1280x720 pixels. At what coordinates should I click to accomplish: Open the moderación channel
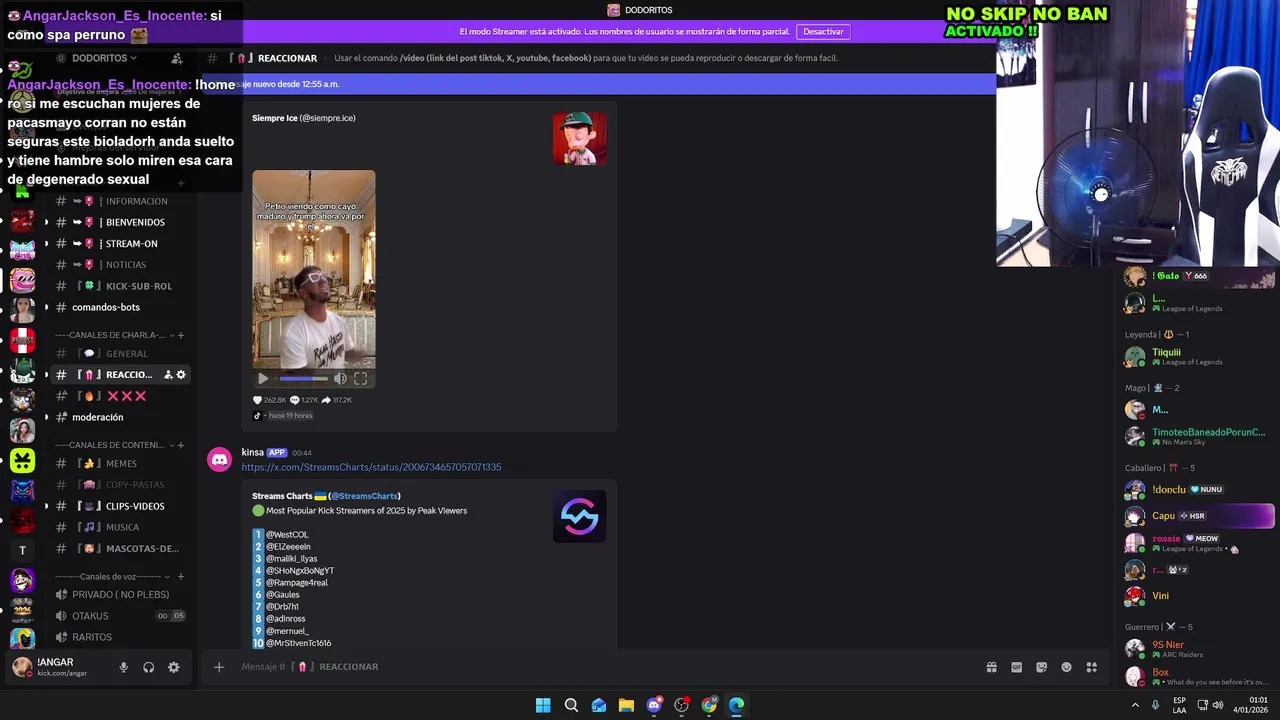click(x=120, y=417)
